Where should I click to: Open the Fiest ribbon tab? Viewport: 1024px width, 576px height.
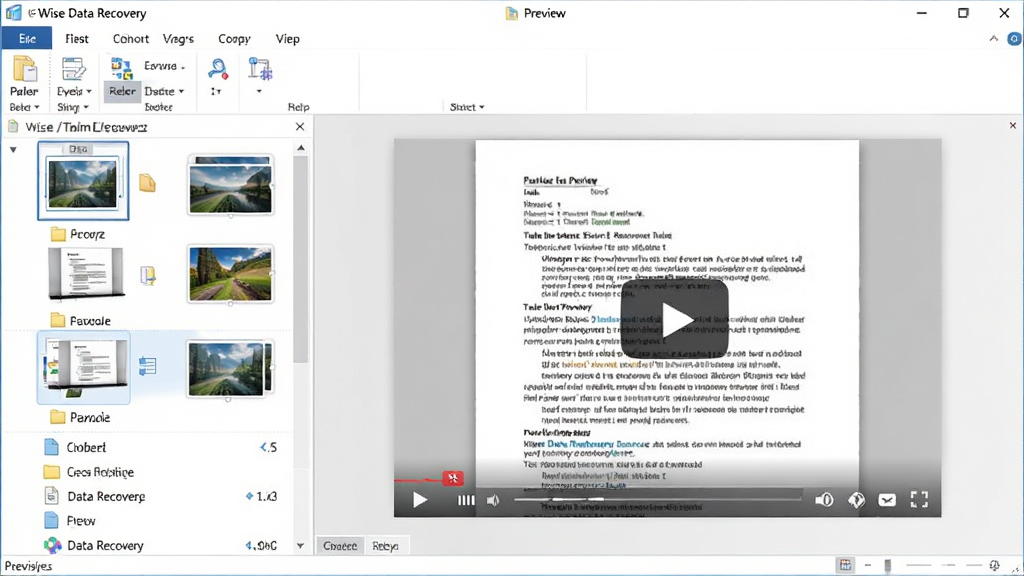click(x=76, y=39)
